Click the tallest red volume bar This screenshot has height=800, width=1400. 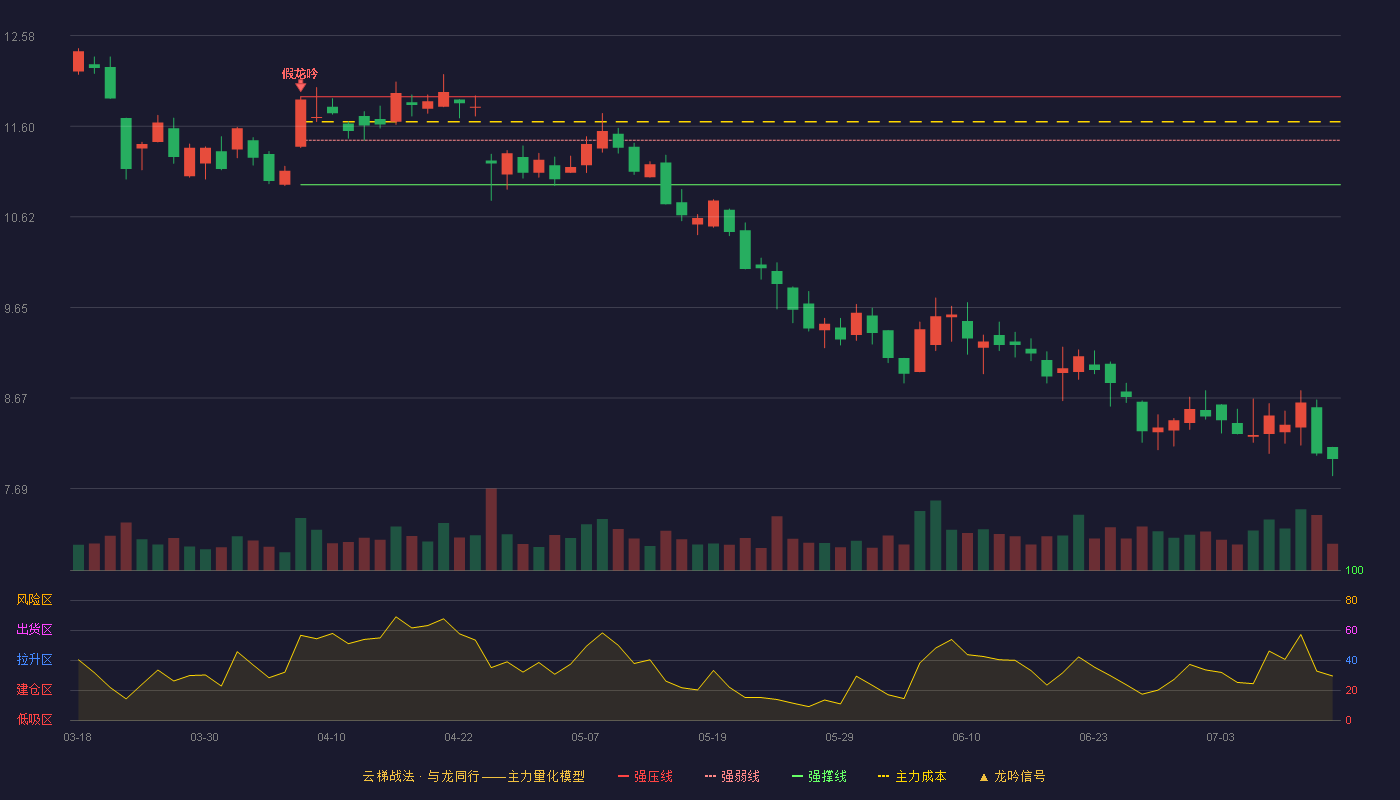(x=491, y=529)
